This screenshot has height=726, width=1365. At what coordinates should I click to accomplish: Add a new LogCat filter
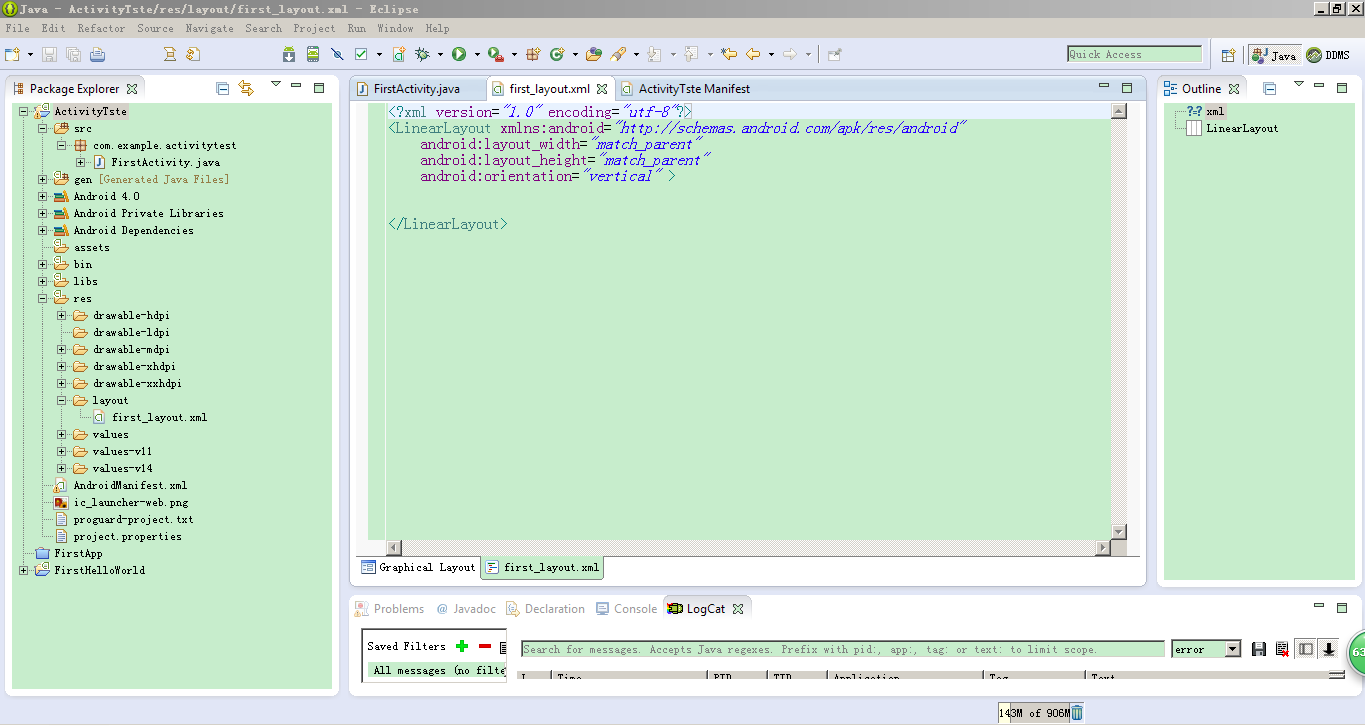(x=462, y=646)
